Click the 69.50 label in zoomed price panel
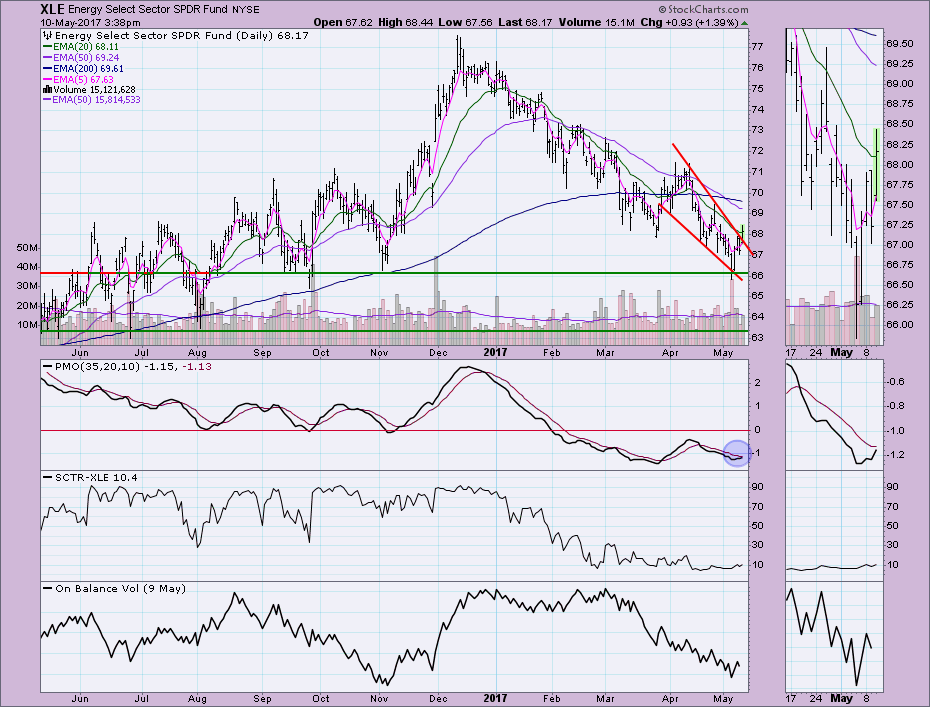The height and width of the screenshot is (707, 930). click(901, 44)
